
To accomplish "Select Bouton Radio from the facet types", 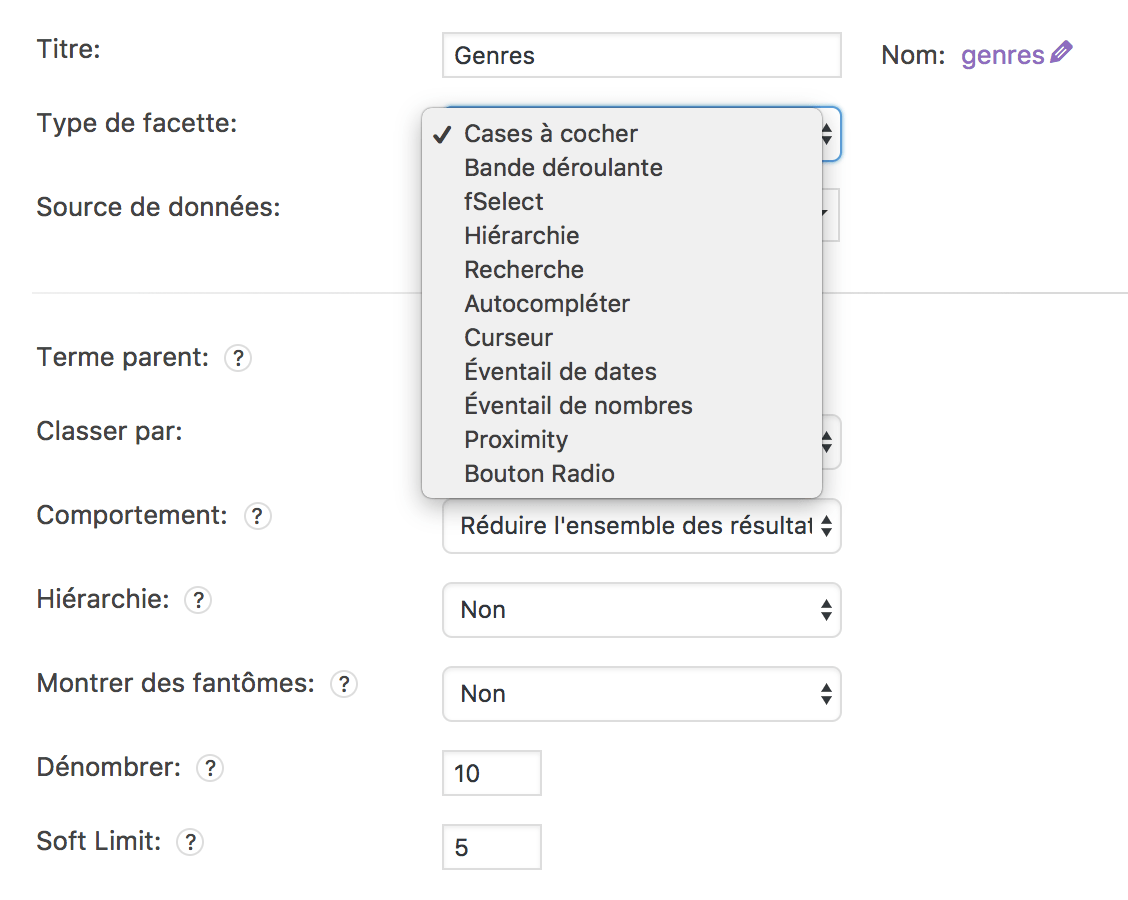I will tap(539, 473).
